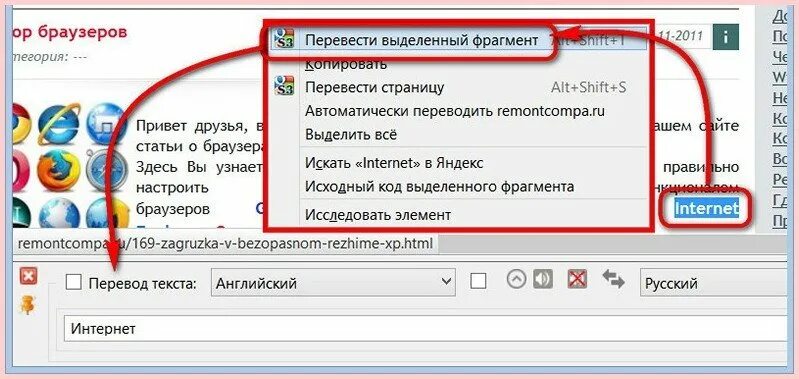Open the 'Английский' source language dropdown
This screenshot has width=799, height=379.
point(333,283)
